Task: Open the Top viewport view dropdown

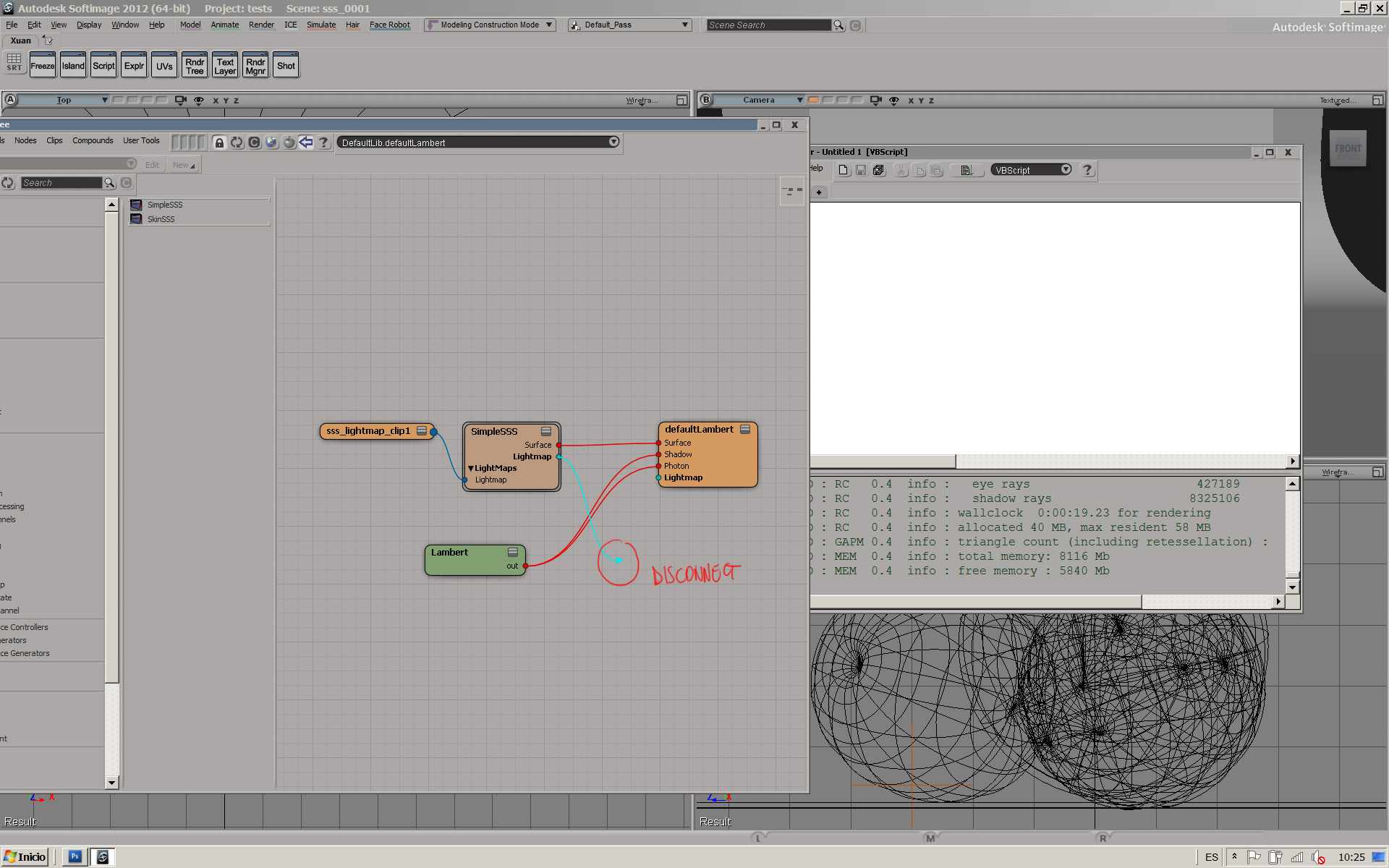Action: [x=64, y=100]
